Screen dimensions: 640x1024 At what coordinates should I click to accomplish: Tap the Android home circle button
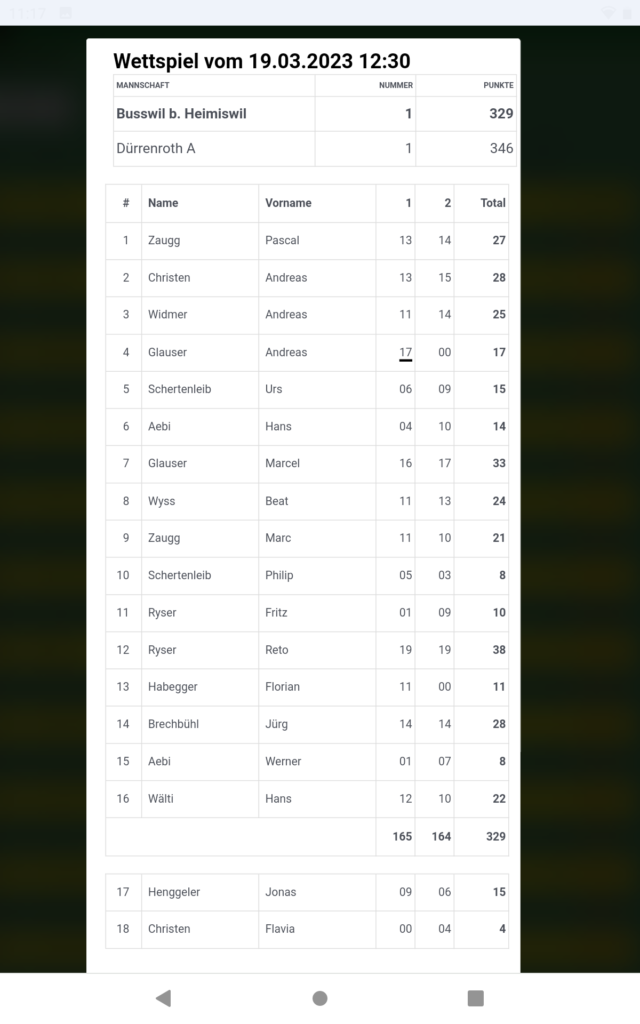pyautogui.click(x=320, y=998)
